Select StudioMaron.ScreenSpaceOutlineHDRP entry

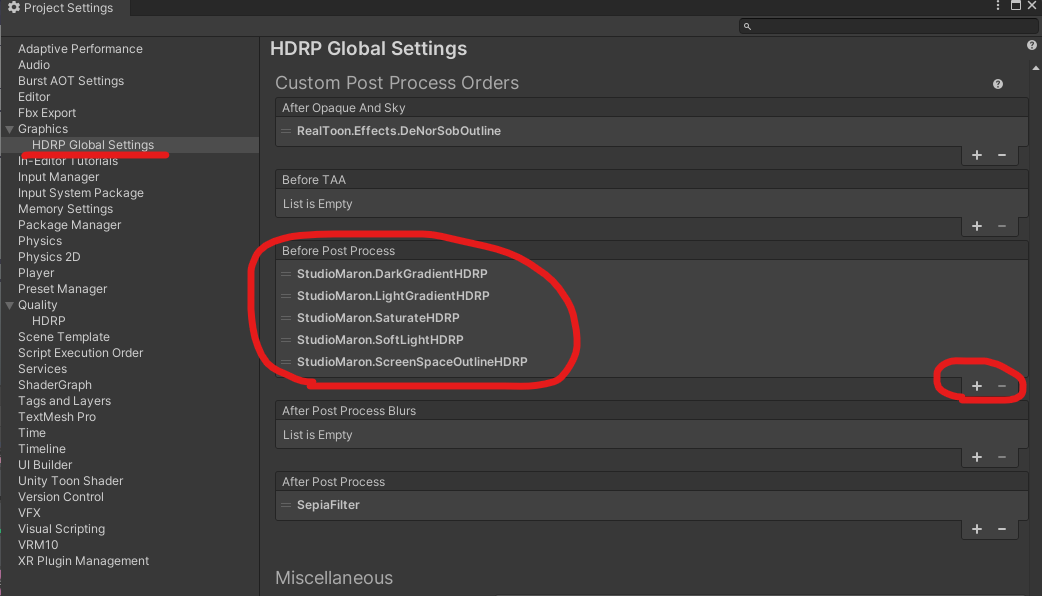click(411, 362)
